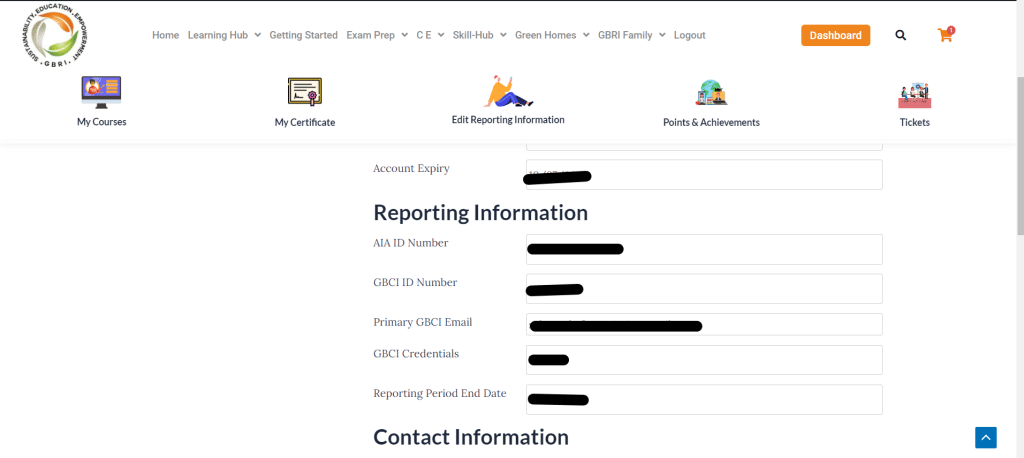Click the orange Dashboard button
The height and width of the screenshot is (458, 1024).
click(836, 35)
